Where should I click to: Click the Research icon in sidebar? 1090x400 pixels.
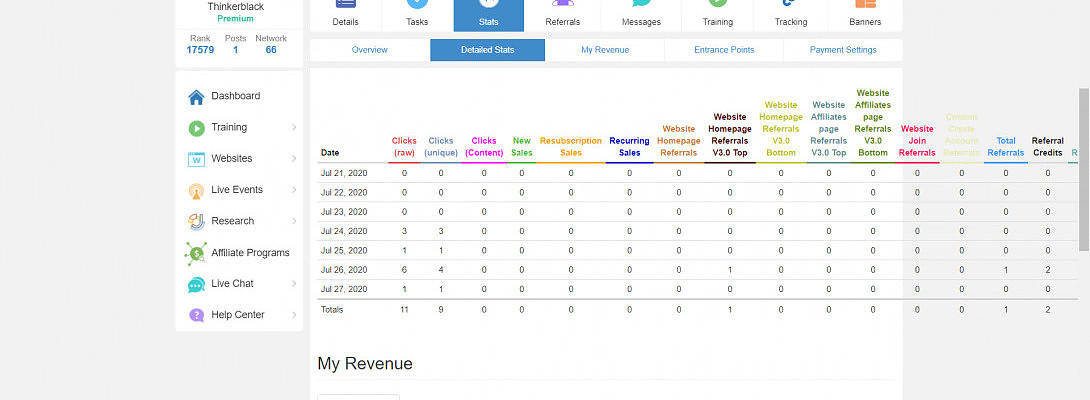pos(196,221)
